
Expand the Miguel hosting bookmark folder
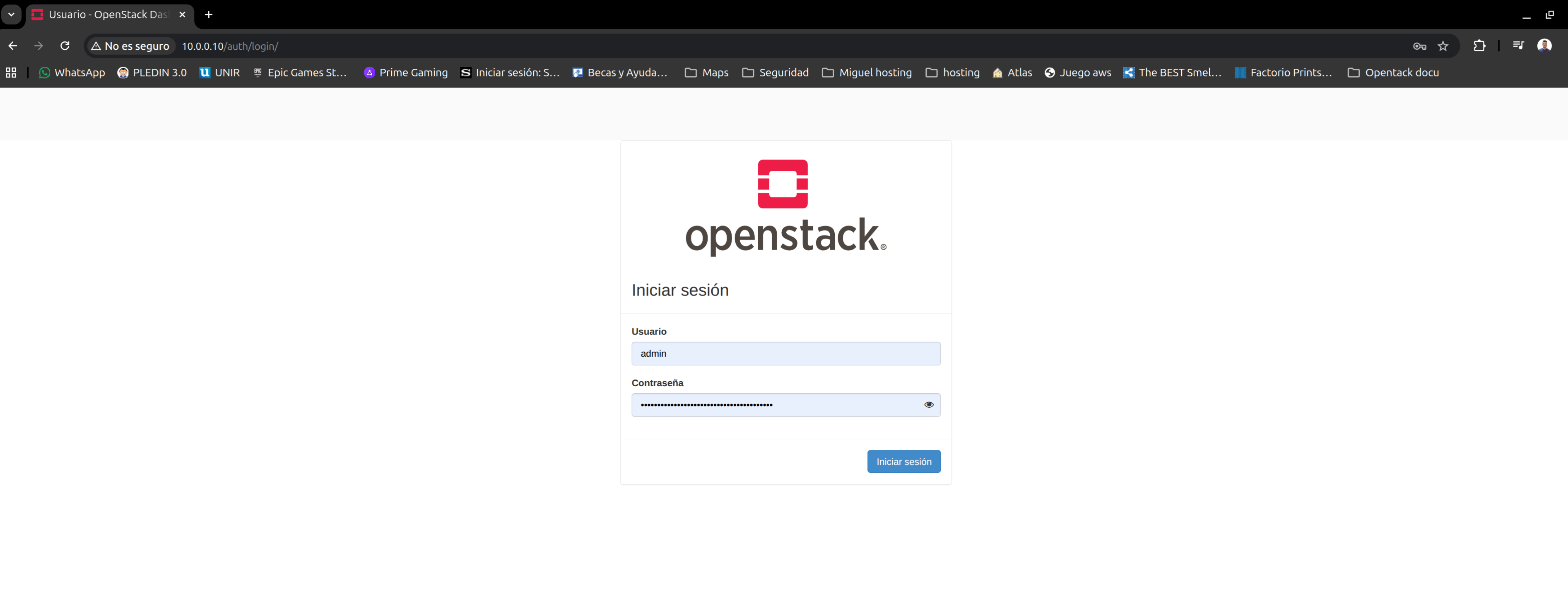[867, 73]
